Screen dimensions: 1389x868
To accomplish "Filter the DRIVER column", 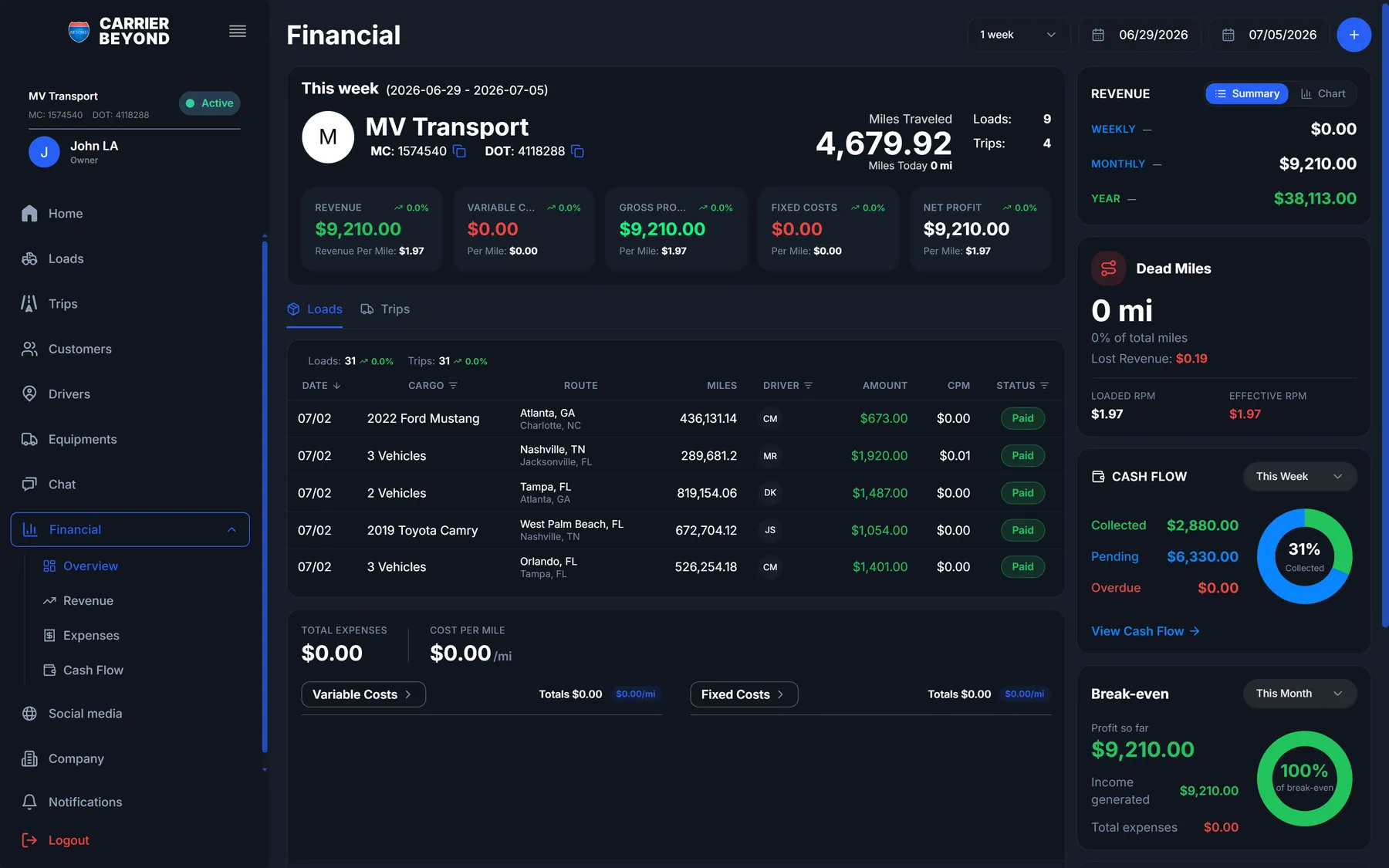I will 808,386.
